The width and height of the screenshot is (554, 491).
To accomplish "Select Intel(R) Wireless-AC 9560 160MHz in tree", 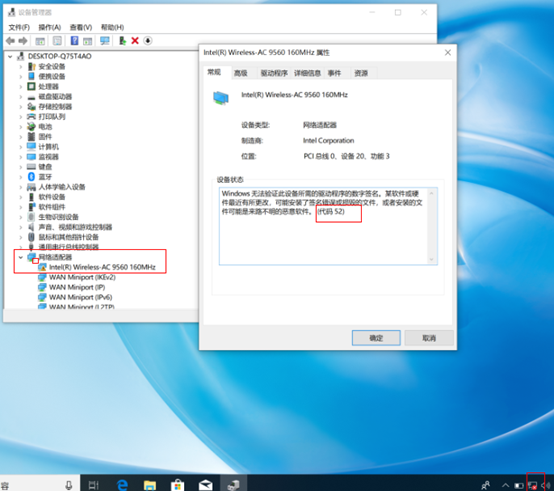I will pos(102,267).
